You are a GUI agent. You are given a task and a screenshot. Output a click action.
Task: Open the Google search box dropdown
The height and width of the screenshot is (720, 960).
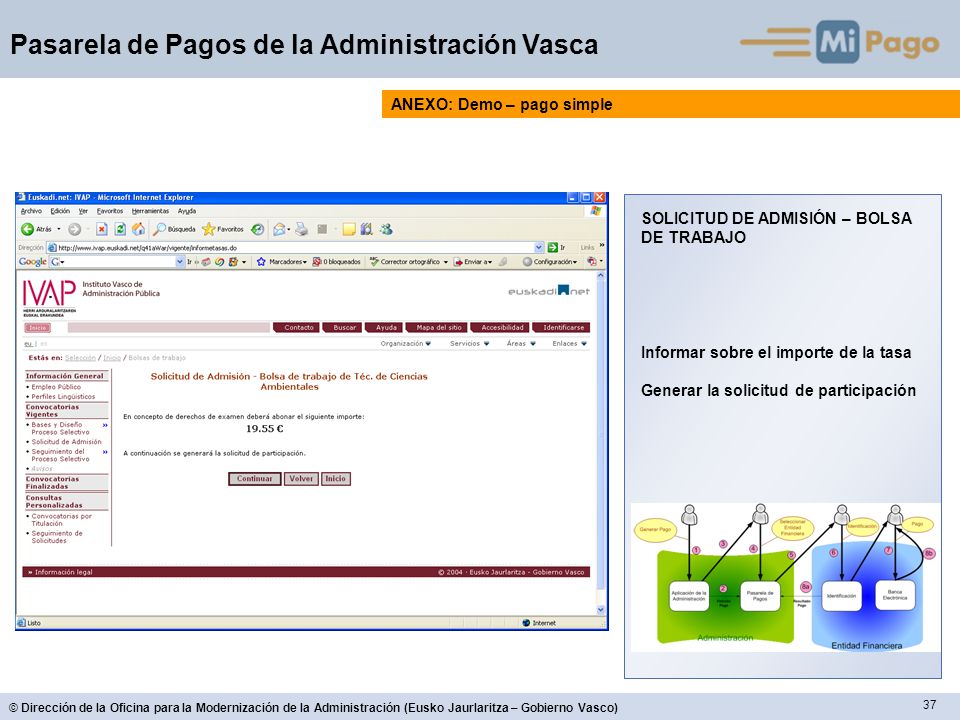(180, 261)
